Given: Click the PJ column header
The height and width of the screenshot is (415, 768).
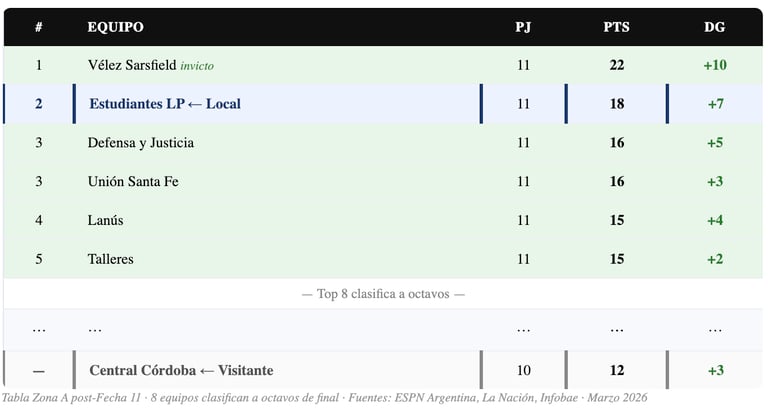Looking at the screenshot, I should tap(523, 27).
